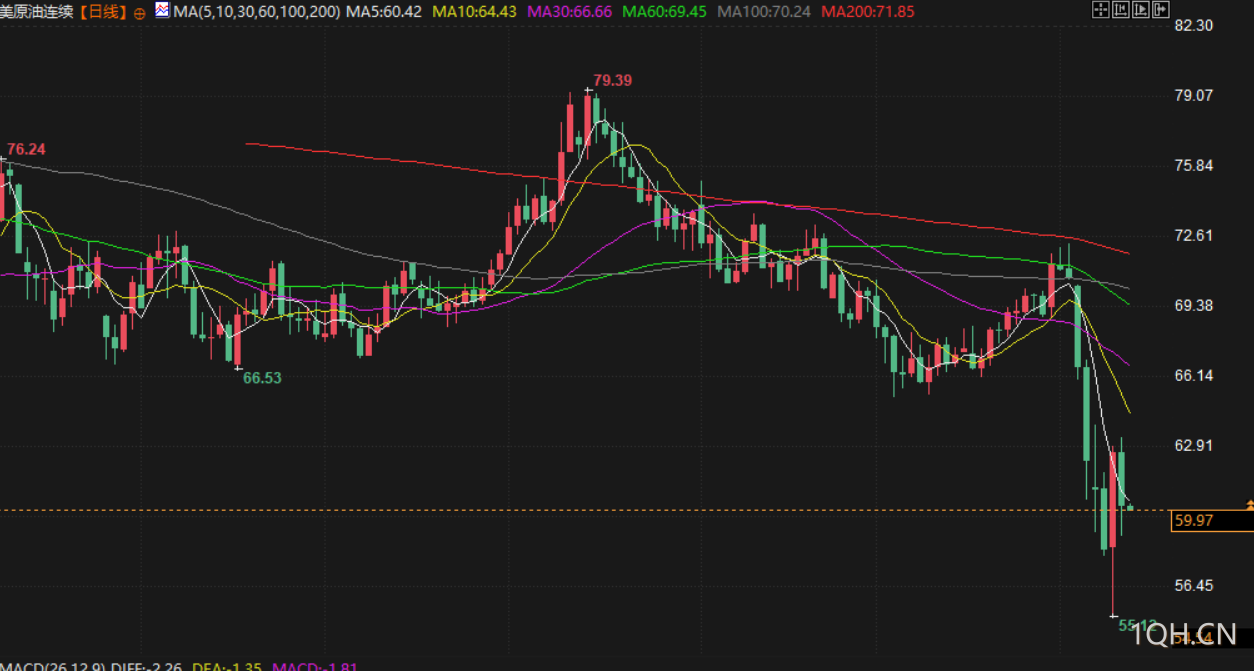Click the red MA200:71.85 label
This screenshot has height=671, width=1254.
coord(867,12)
